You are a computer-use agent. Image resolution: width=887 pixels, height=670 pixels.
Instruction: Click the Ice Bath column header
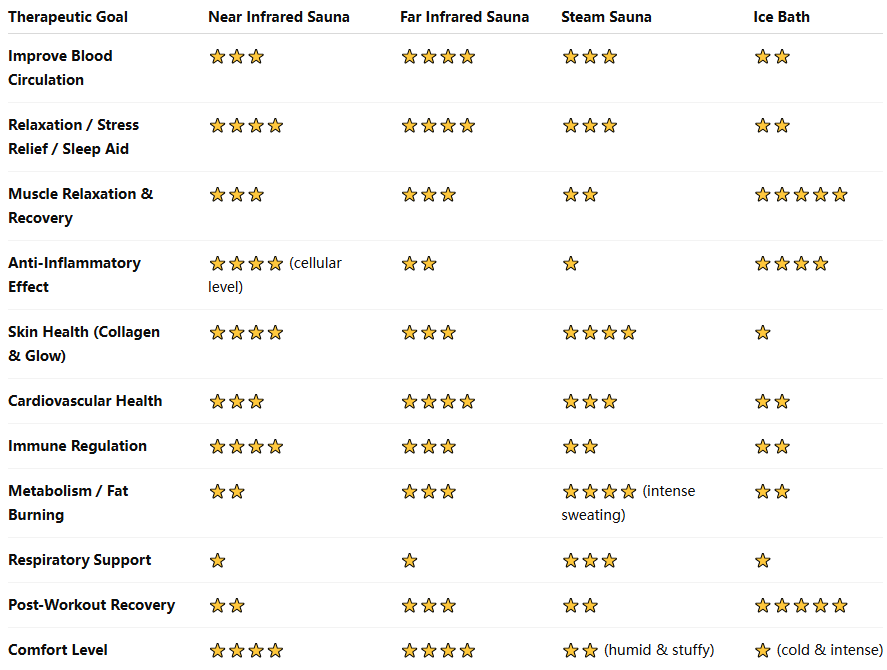click(x=781, y=17)
